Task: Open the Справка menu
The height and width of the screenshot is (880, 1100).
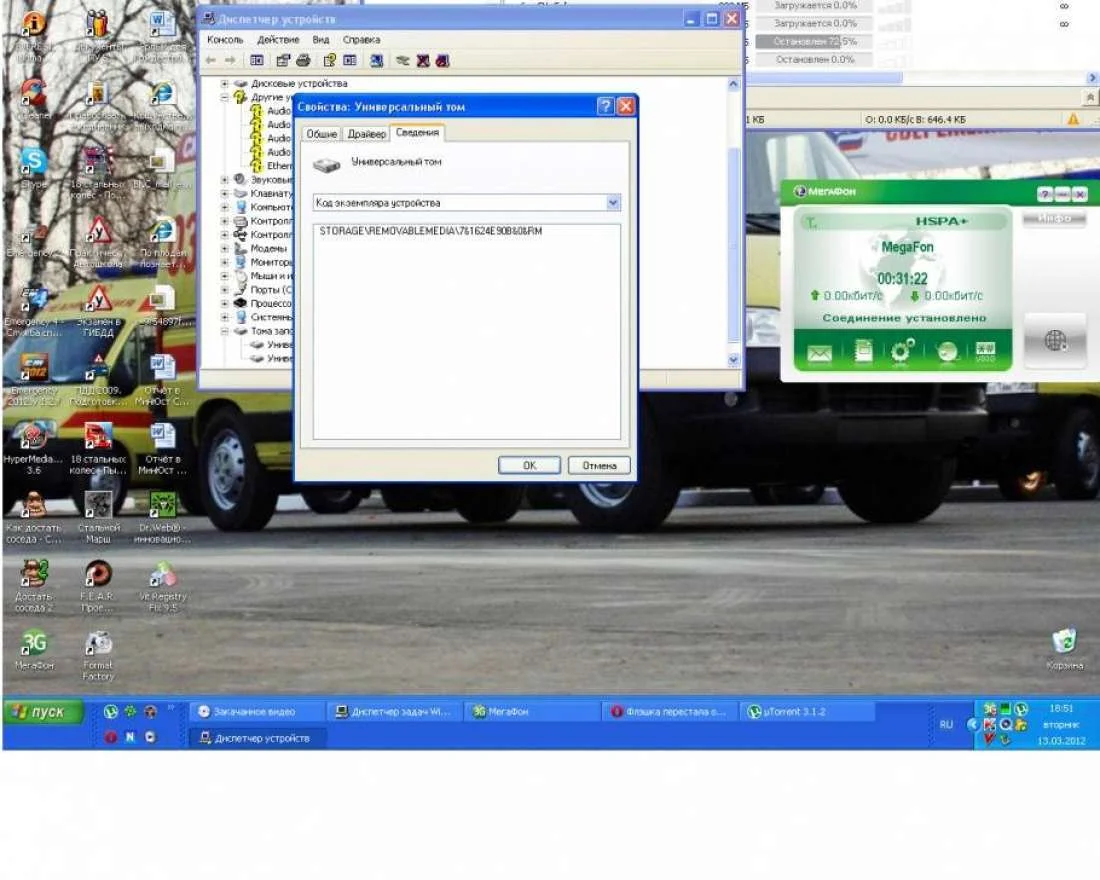Action: pos(361,40)
